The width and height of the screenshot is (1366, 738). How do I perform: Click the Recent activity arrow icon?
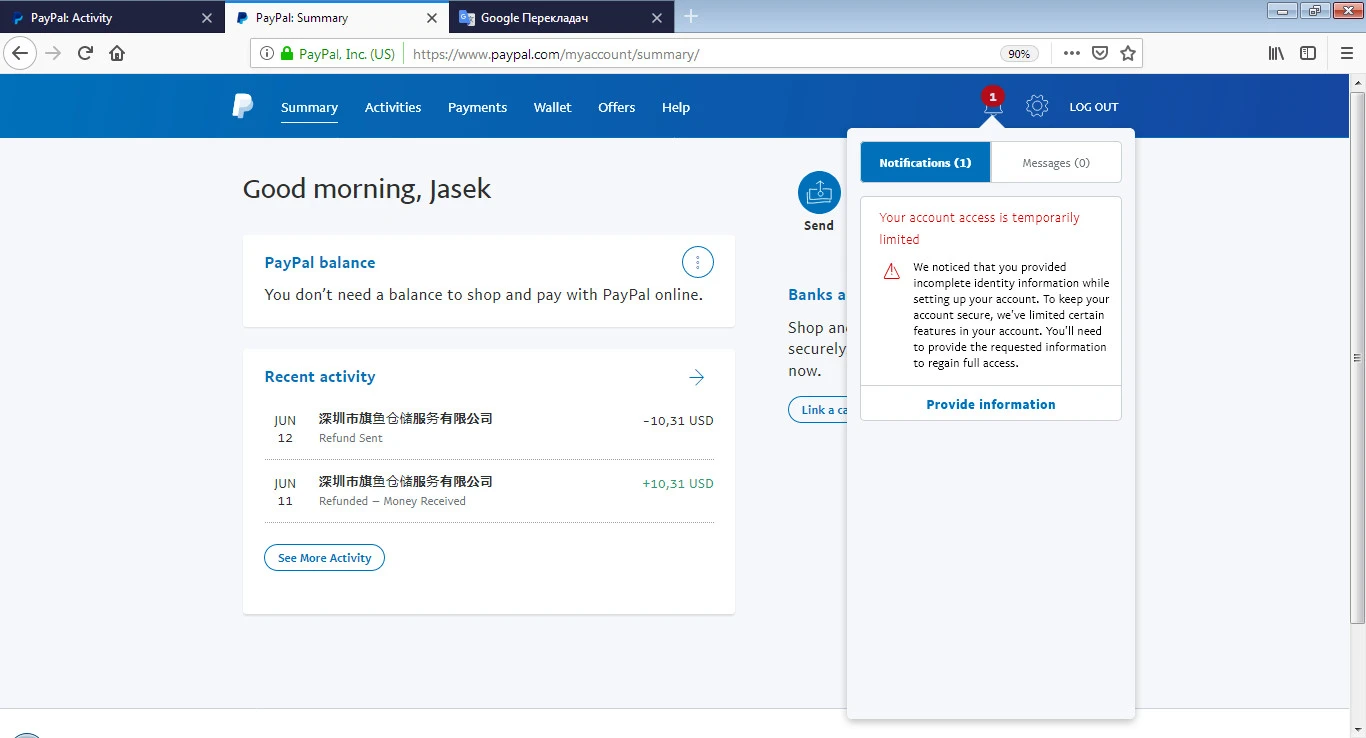point(697,377)
